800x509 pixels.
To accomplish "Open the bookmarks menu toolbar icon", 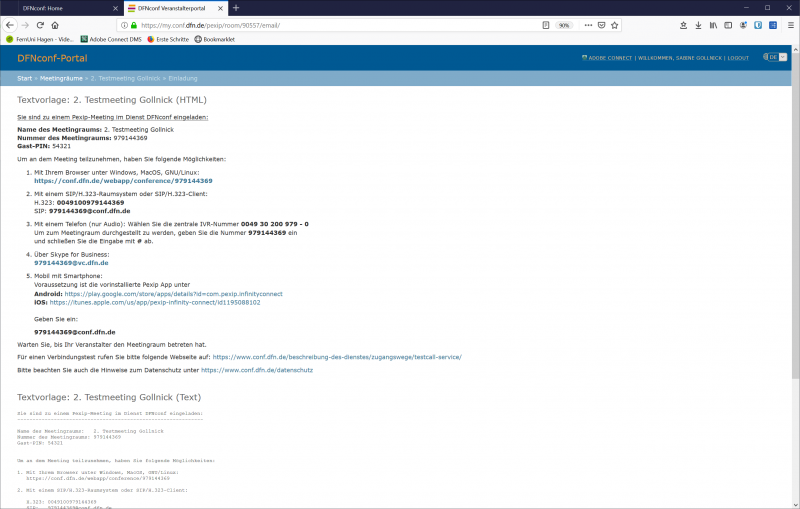I will (683, 25).
